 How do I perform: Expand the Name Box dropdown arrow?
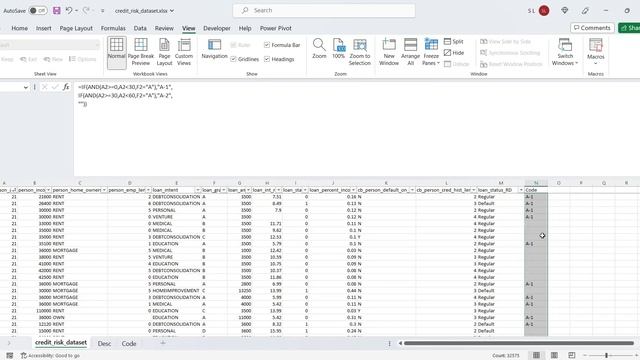(x=26, y=87)
